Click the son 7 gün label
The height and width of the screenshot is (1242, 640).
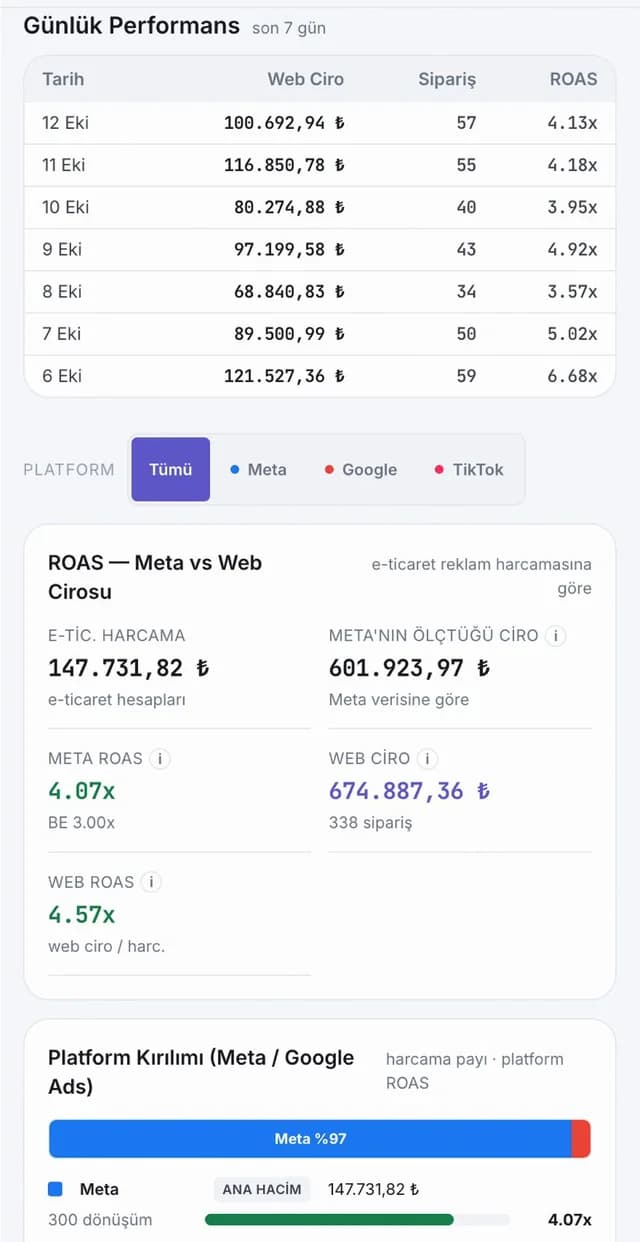click(x=289, y=28)
